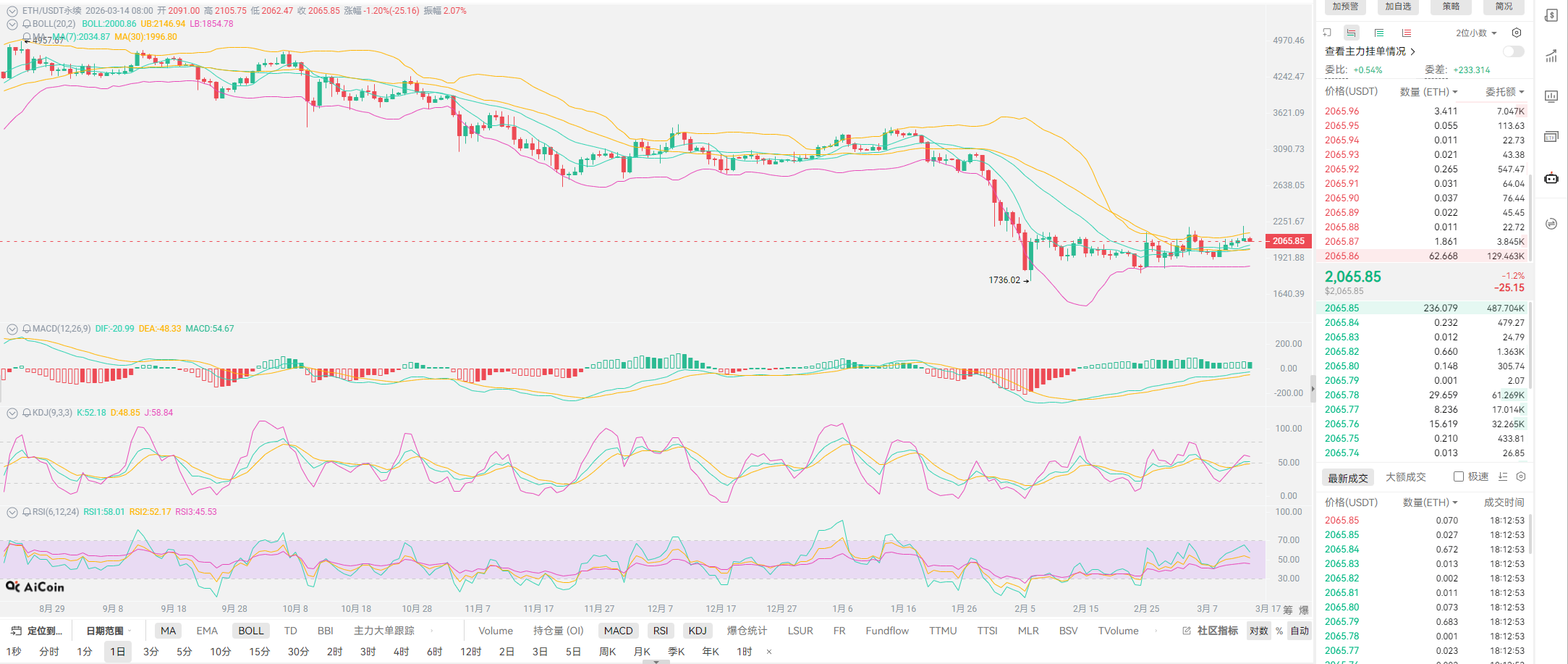Select the 4时 timeframe tab

click(x=401, y=652)
